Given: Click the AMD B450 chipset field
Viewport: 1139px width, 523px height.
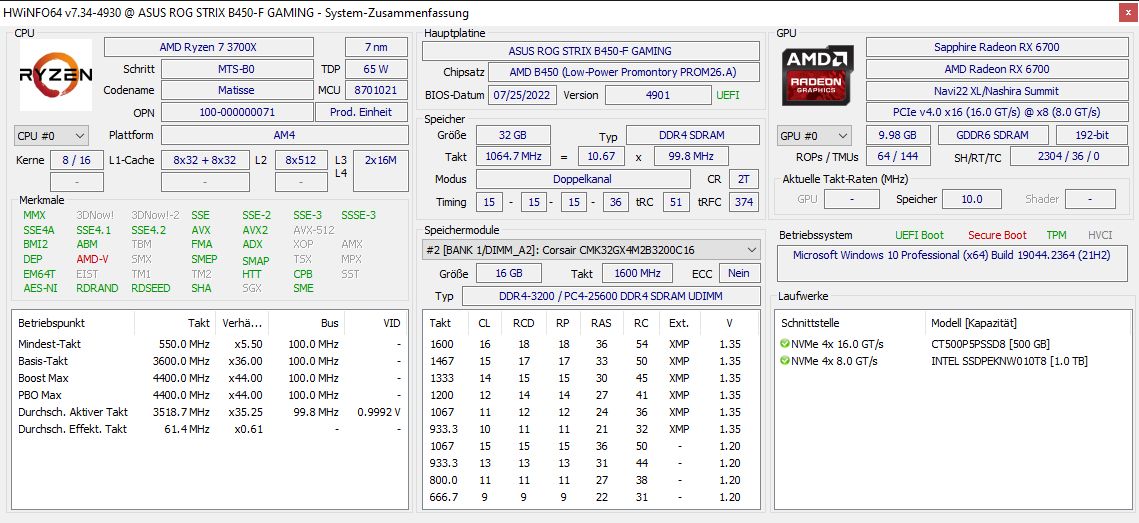Looking at the screenshot, I should point(623,73).
